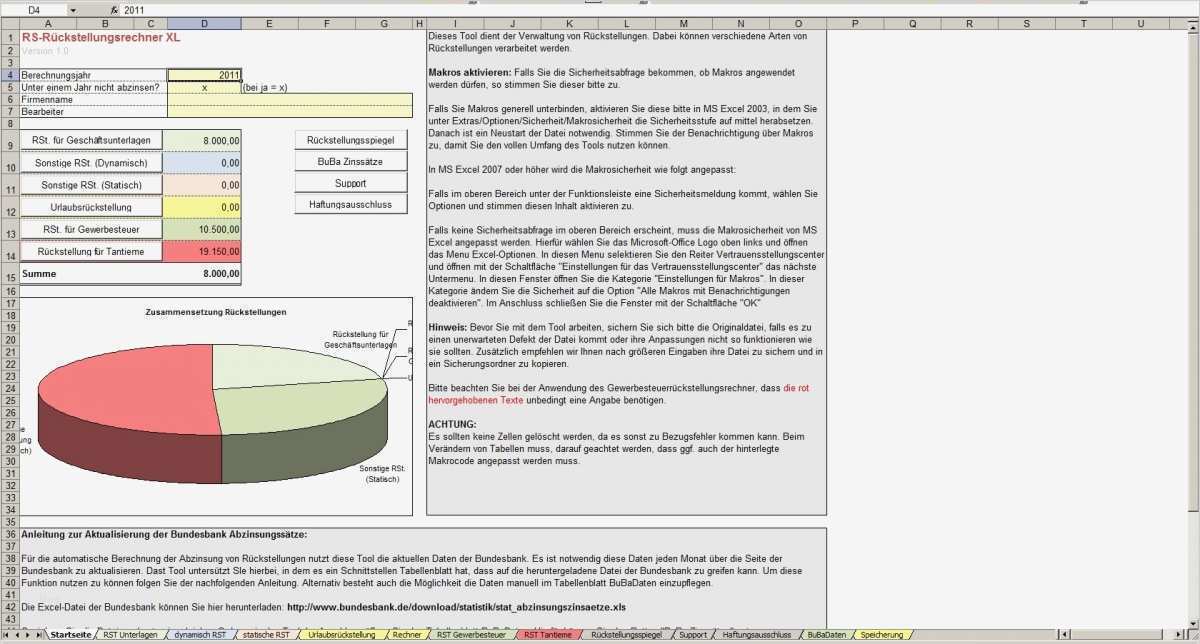1200x644 pixels.
Task: Click the fx insert function icon
Action: click(115, 9)
